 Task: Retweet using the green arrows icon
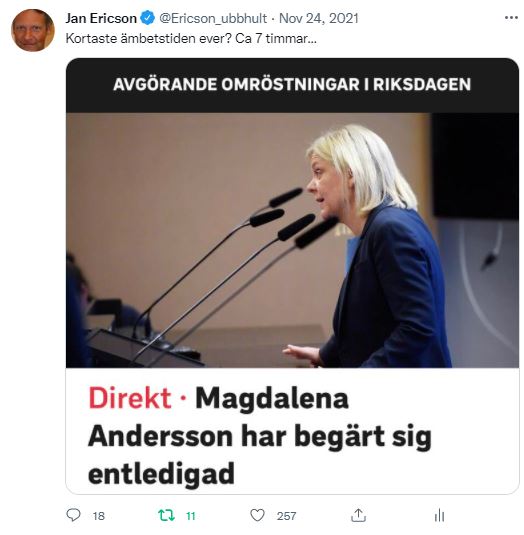(x=166, y=515)
